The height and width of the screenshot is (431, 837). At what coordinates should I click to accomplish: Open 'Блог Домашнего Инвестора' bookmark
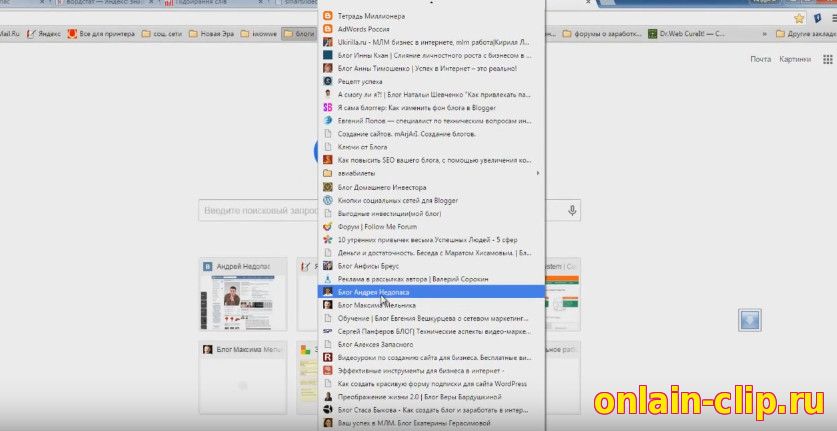click(431, 187)
